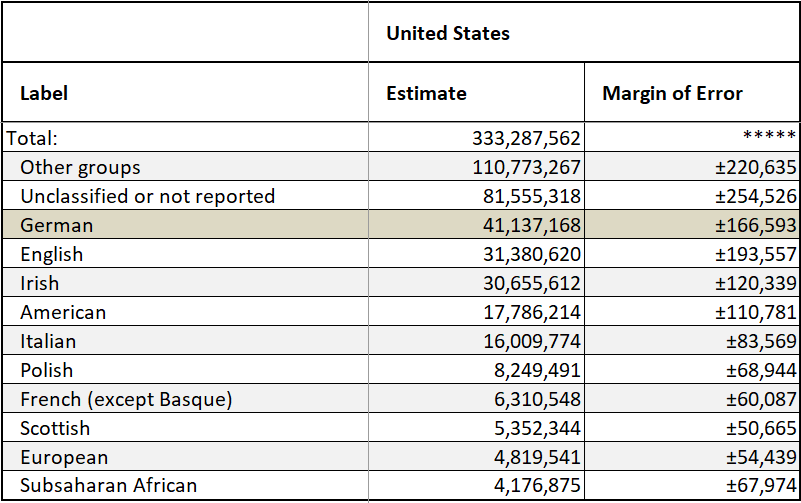Select the total estimate 333,287,562 cell
Image resolution: width=801 pixels, height=503 pixels.
[x=527, y=138]
